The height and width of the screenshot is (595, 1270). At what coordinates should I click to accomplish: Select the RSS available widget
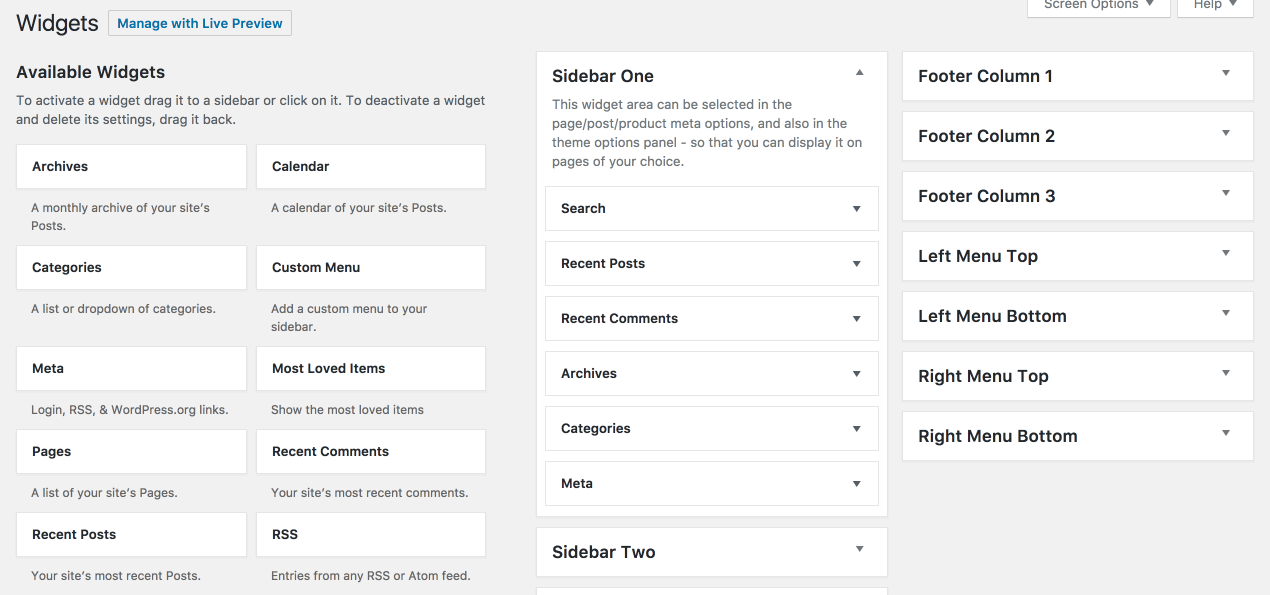coord(371,534)
